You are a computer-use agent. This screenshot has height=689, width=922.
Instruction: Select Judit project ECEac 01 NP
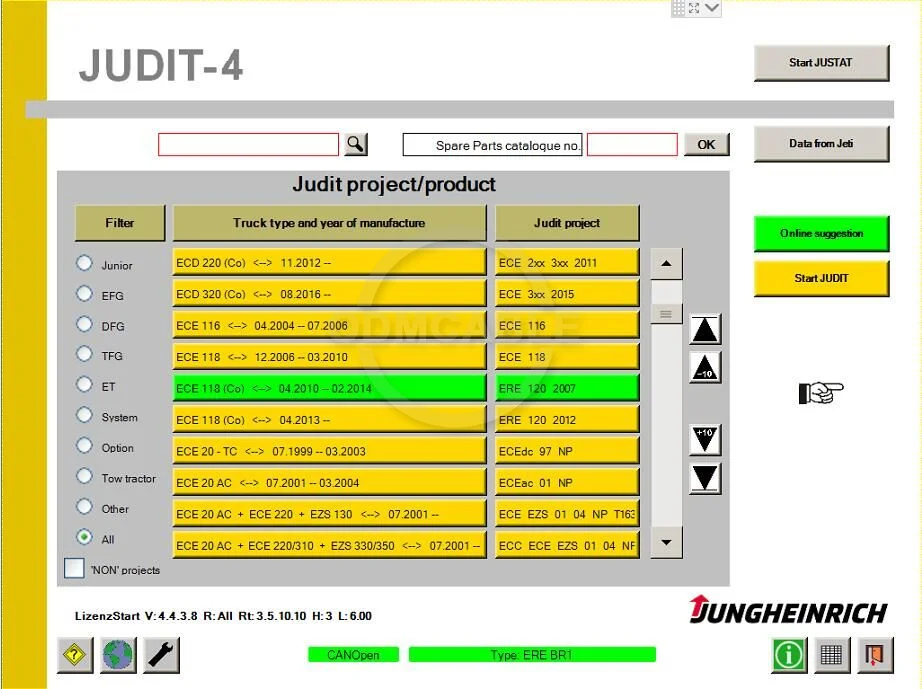coord(567,483)
